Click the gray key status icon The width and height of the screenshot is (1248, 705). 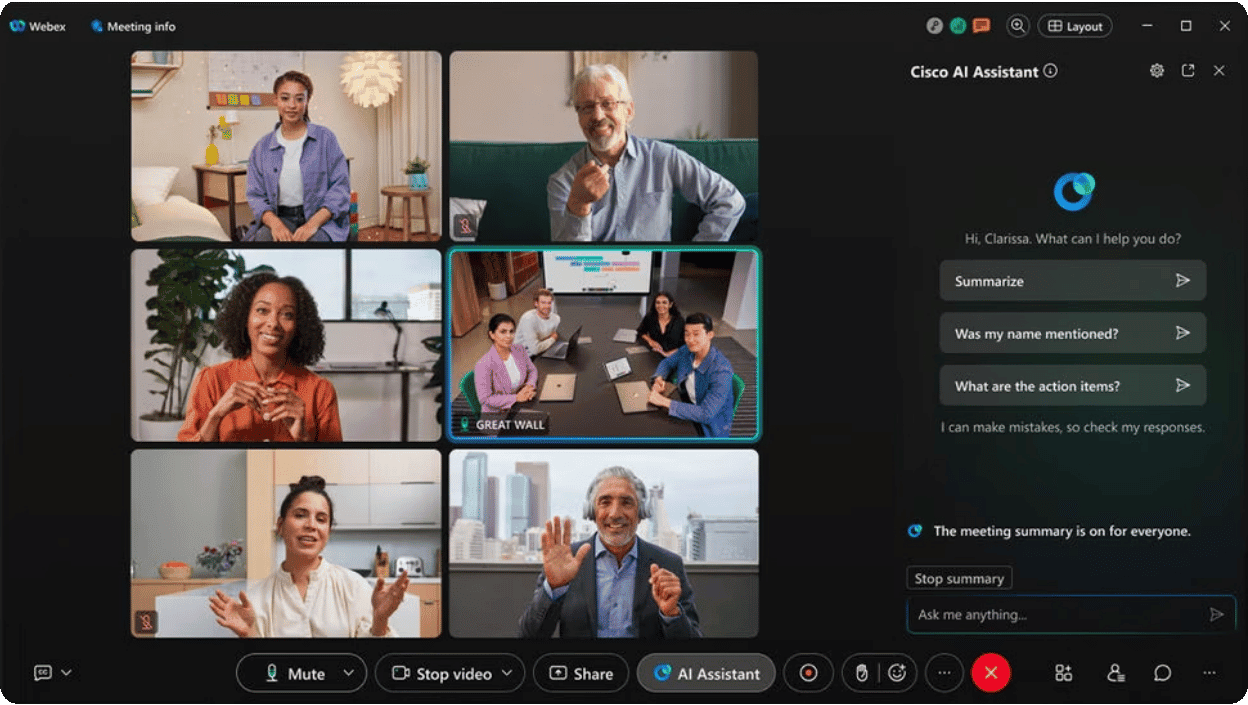coord(935,27)
